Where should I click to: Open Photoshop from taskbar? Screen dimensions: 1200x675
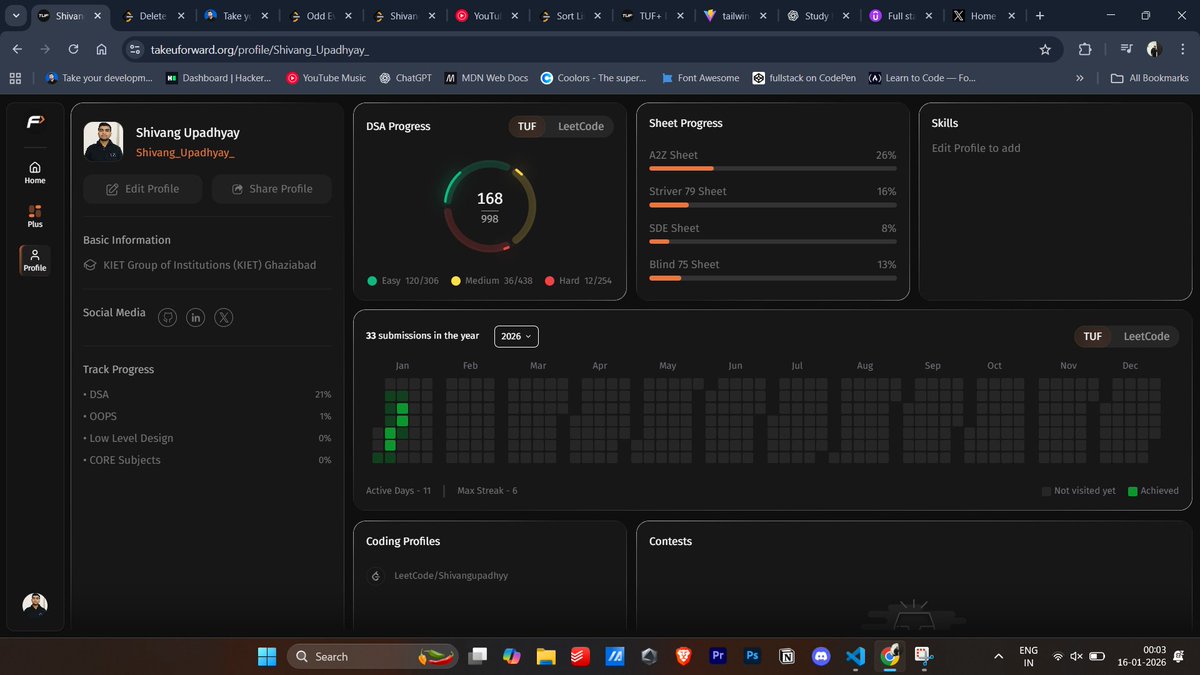tap(752, 656)
